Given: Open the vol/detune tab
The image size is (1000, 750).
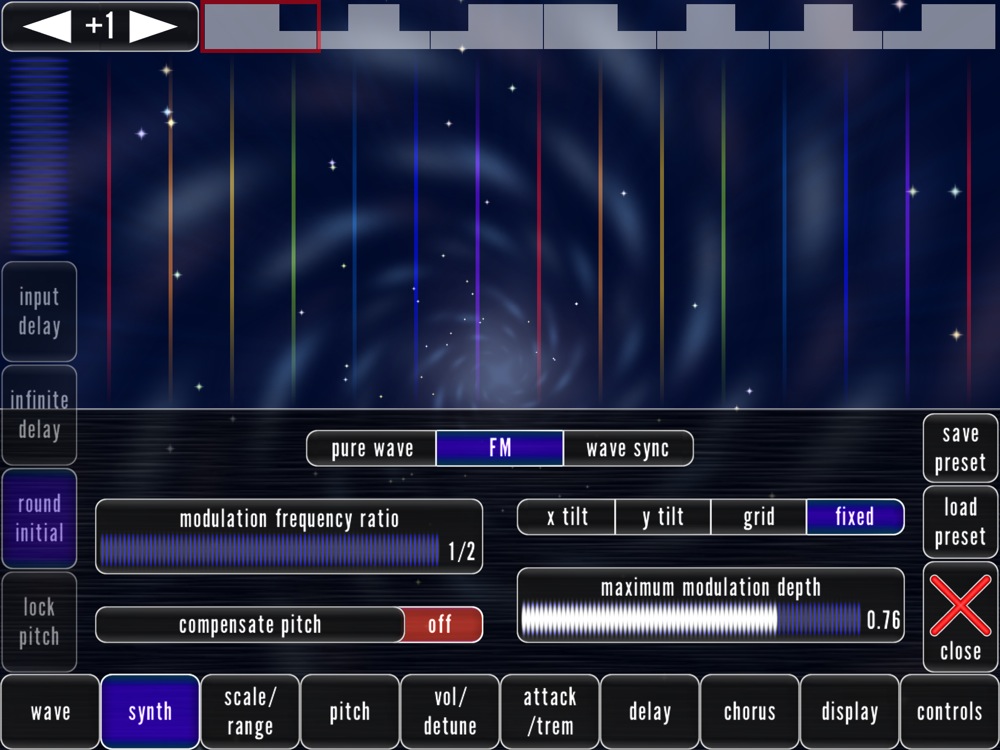Looking at the screenshot, I should pyautogui.click(x=450, y=711).
